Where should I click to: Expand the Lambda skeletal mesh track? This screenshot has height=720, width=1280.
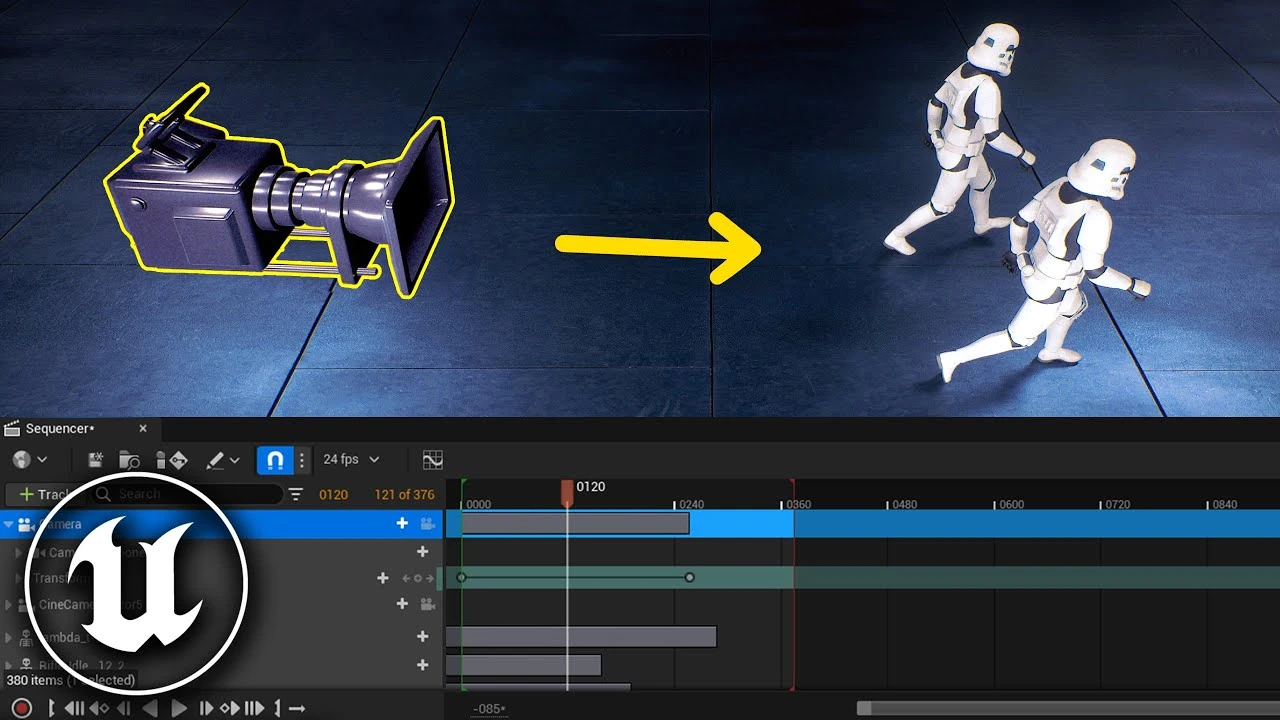click(x=8, y=637)
